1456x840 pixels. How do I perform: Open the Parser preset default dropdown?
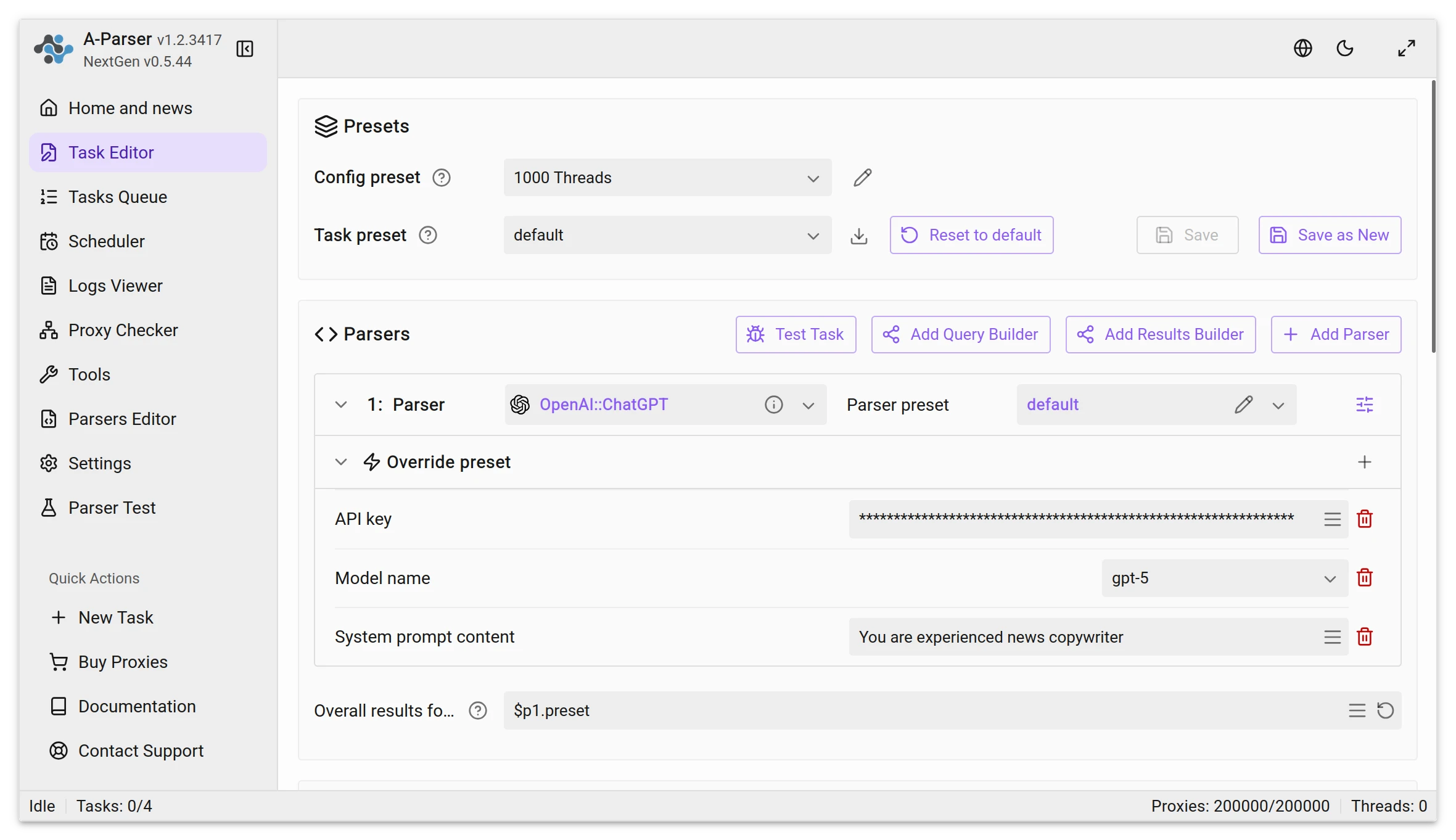[1156, 405]
